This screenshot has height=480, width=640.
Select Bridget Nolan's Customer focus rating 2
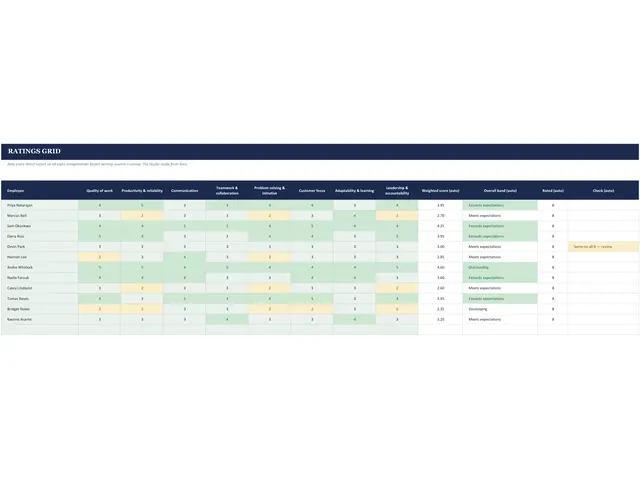(x=312, y=309)
